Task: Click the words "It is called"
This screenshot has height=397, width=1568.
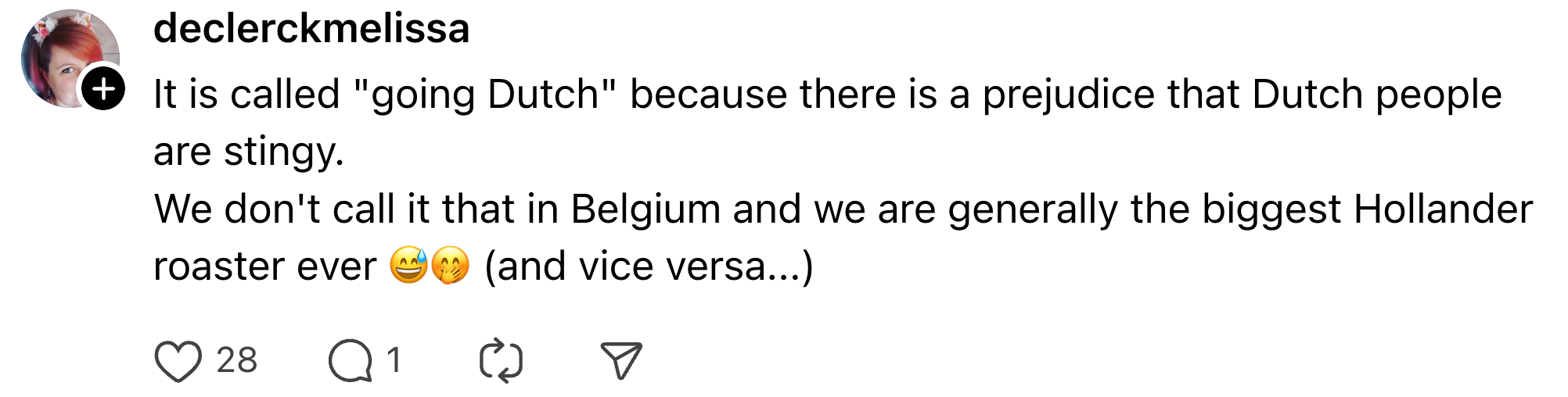Action: click(x=246, y=95)
